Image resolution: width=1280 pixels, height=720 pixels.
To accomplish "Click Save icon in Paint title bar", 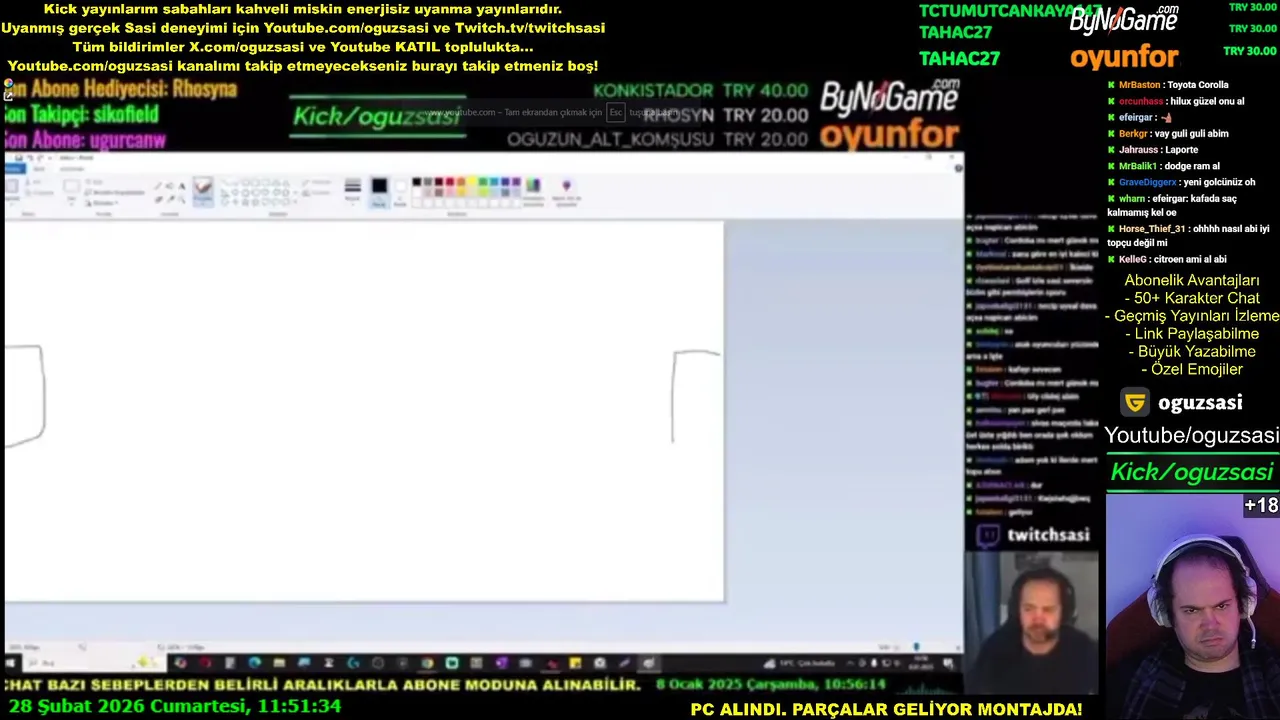I will coord(18,157).
